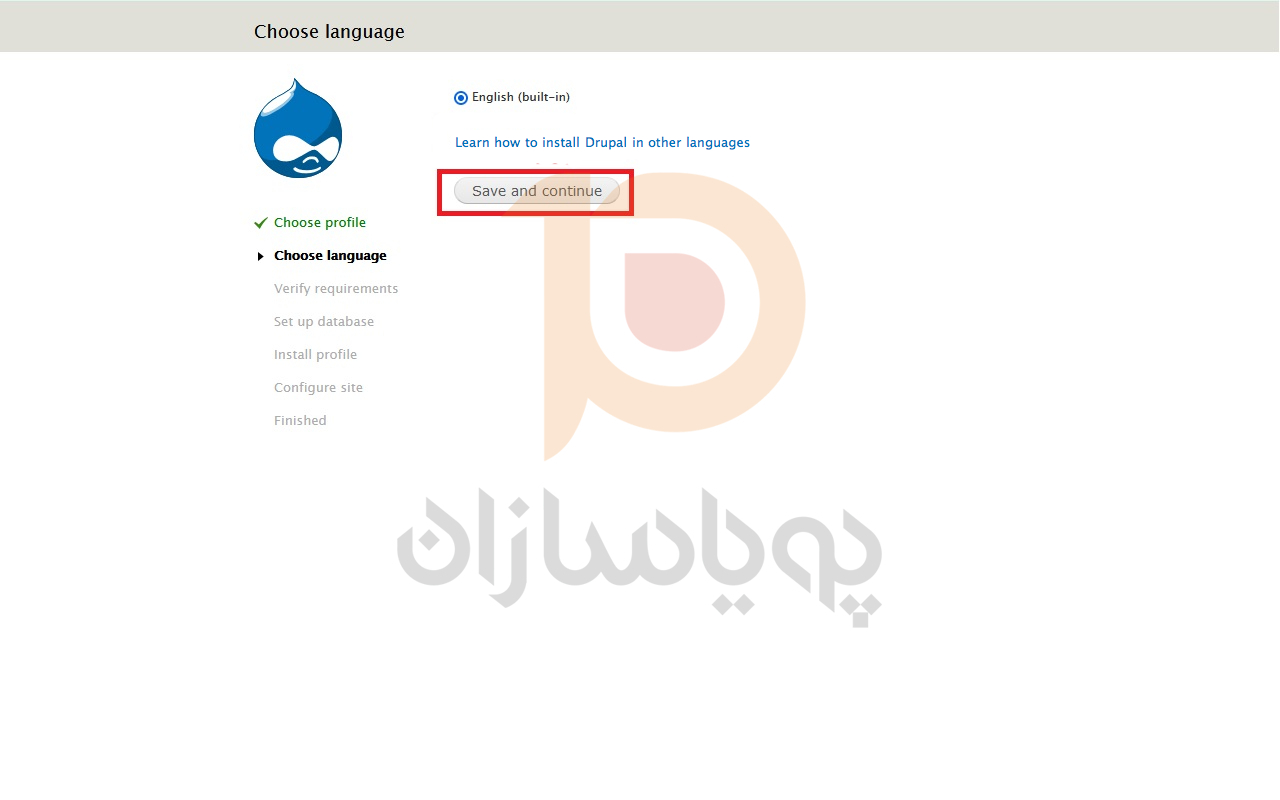Click the green checkmark beside Choose profile
Image resolution: width=1280 pixels, height=800 pixels.
coord(261,223)
